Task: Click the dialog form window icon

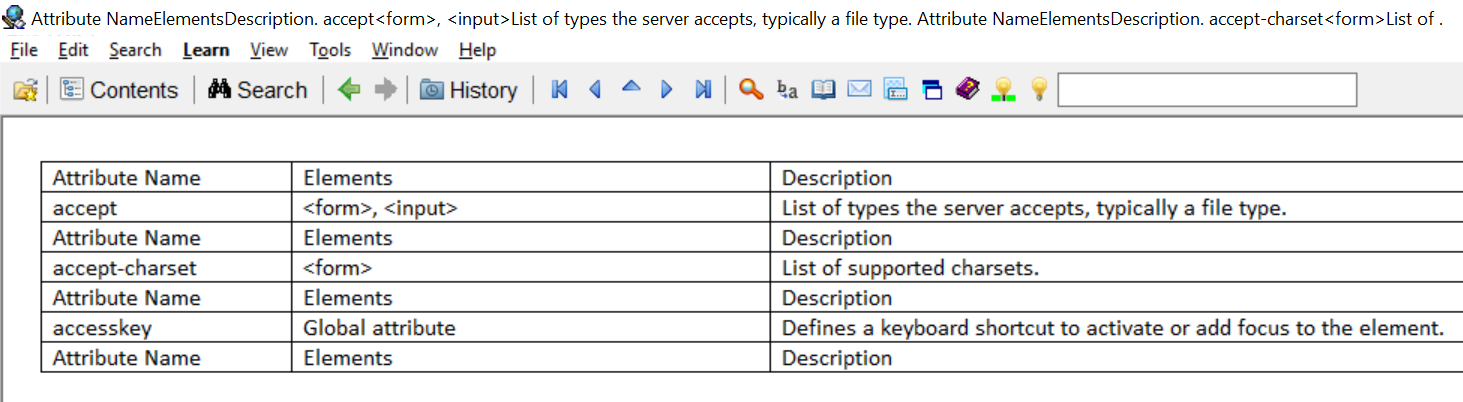Action: (895, 90)
